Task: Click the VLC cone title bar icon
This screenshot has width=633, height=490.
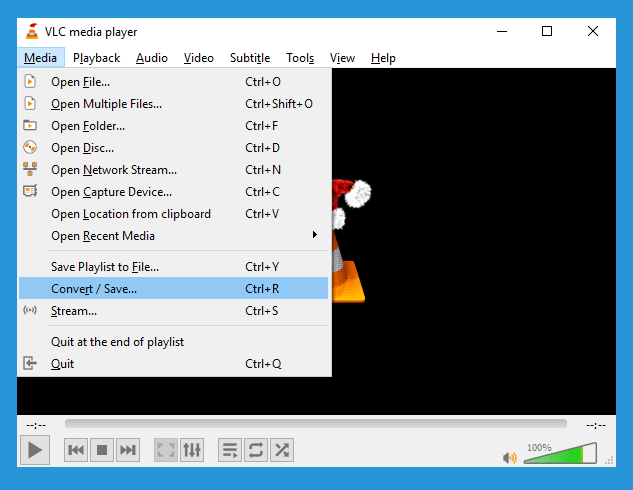Action: coord(32,31)
